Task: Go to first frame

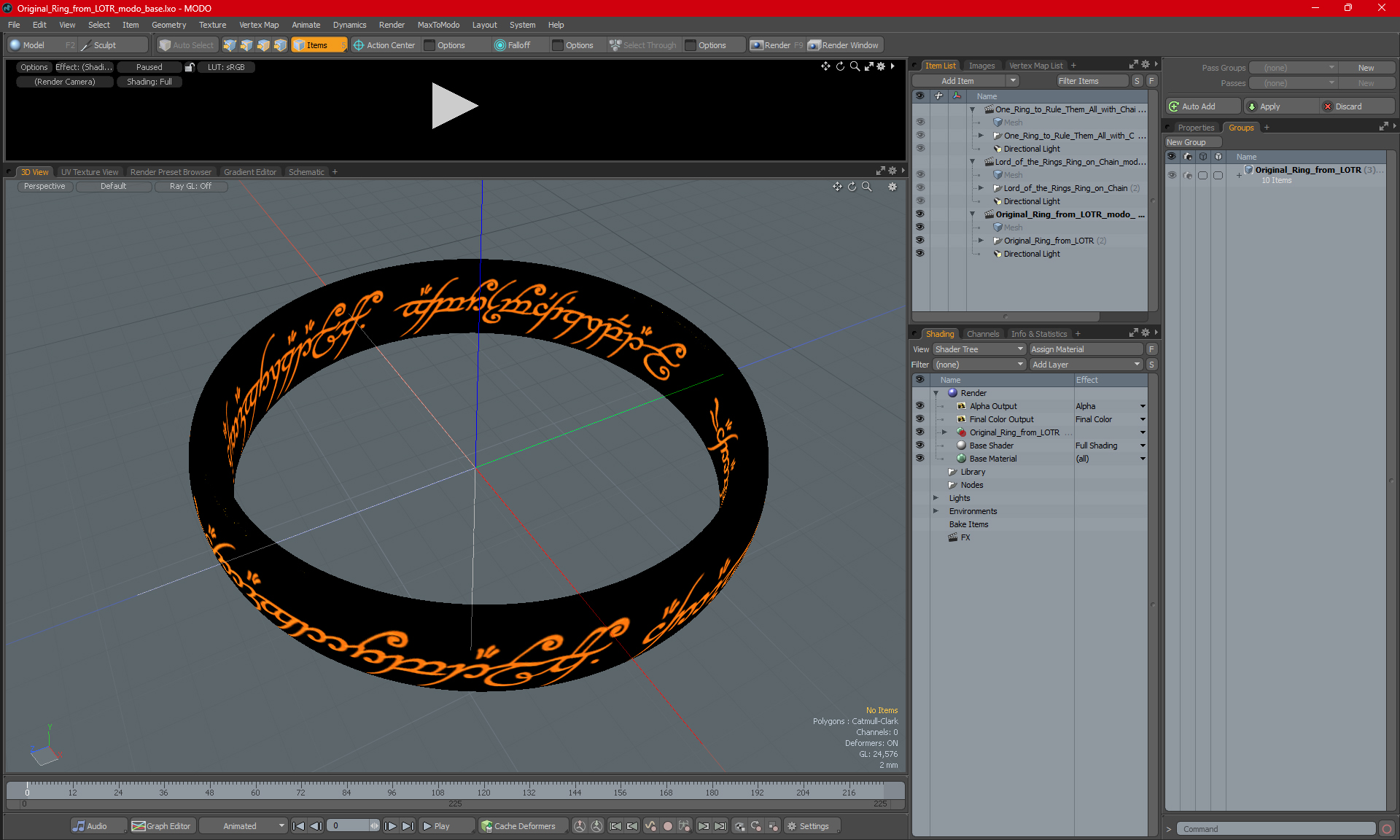Action: 298,826
